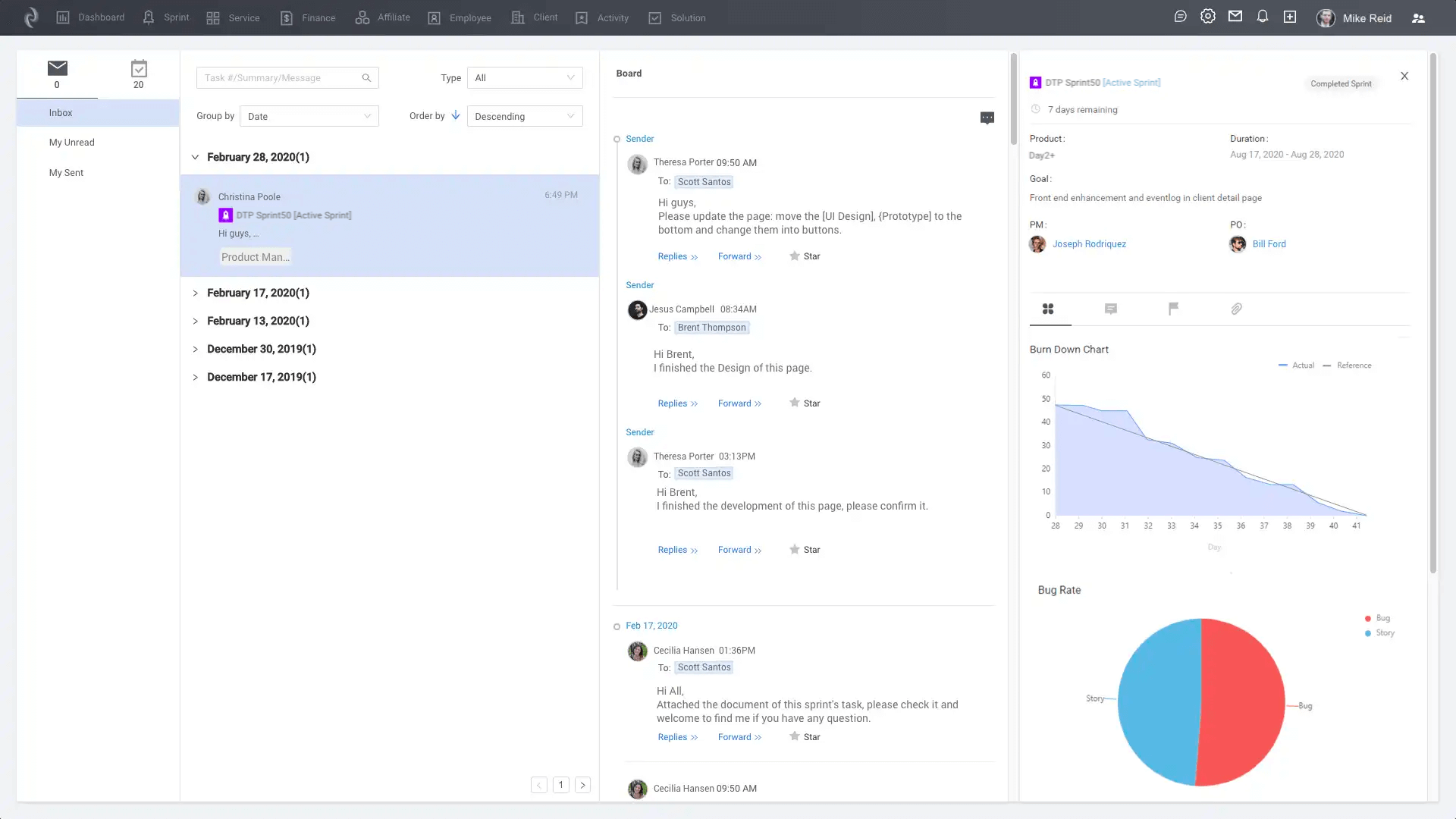Image resolution: width=1456 pixels, height=819 pixels.
Task: Open the Type dropdown set to All
Action: 525,77
